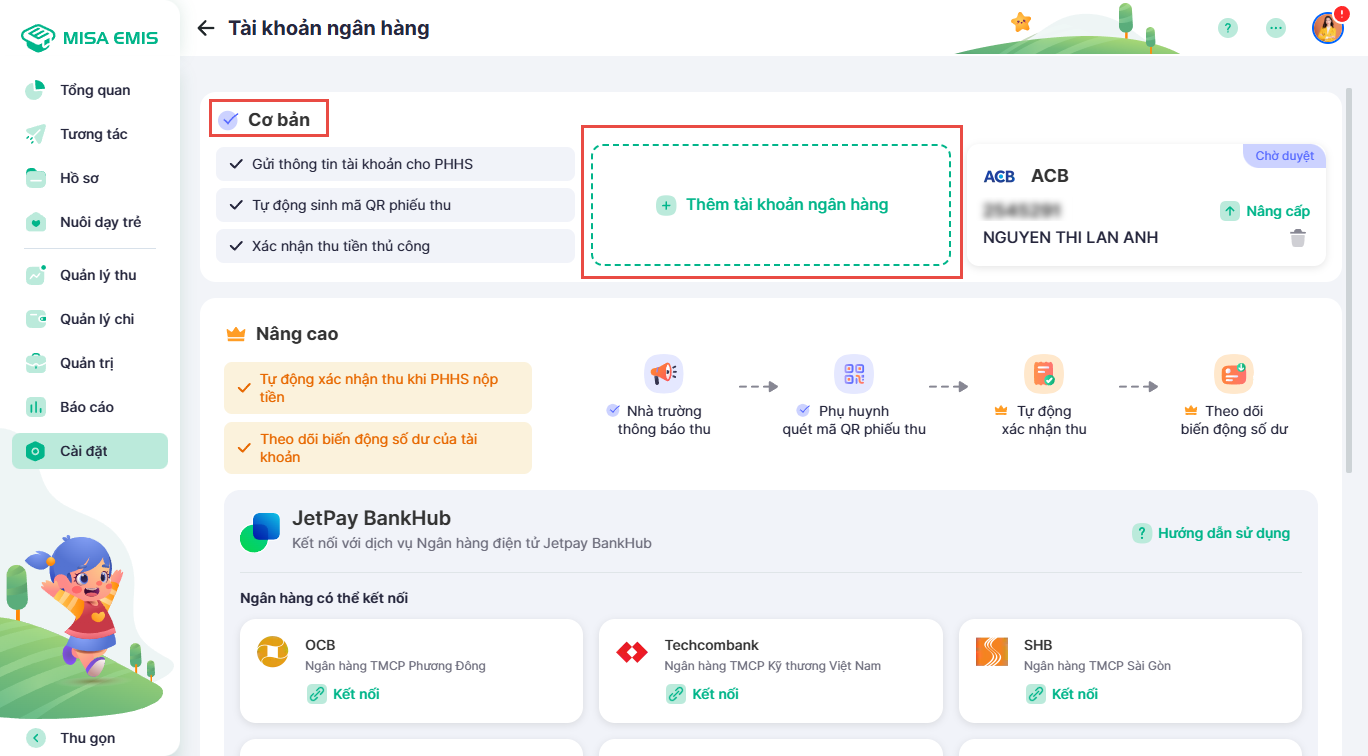1368x756 pixels.
Task: Open Hướng dẫn sử dụng link
Action: tap(1212, 533)
